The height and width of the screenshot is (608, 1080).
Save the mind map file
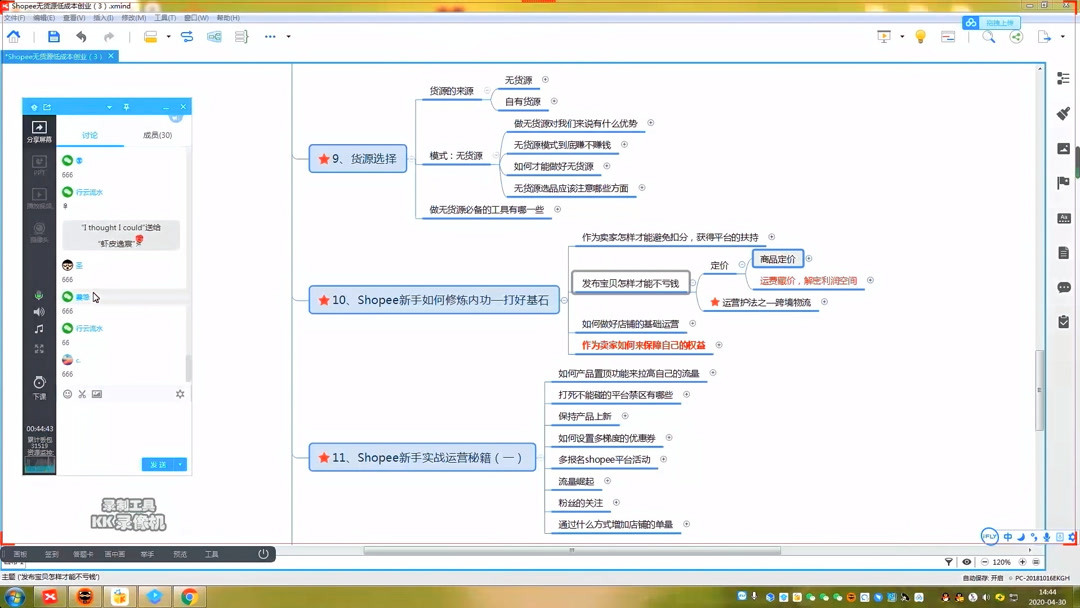pyautogui.click(x=55, y=36)
